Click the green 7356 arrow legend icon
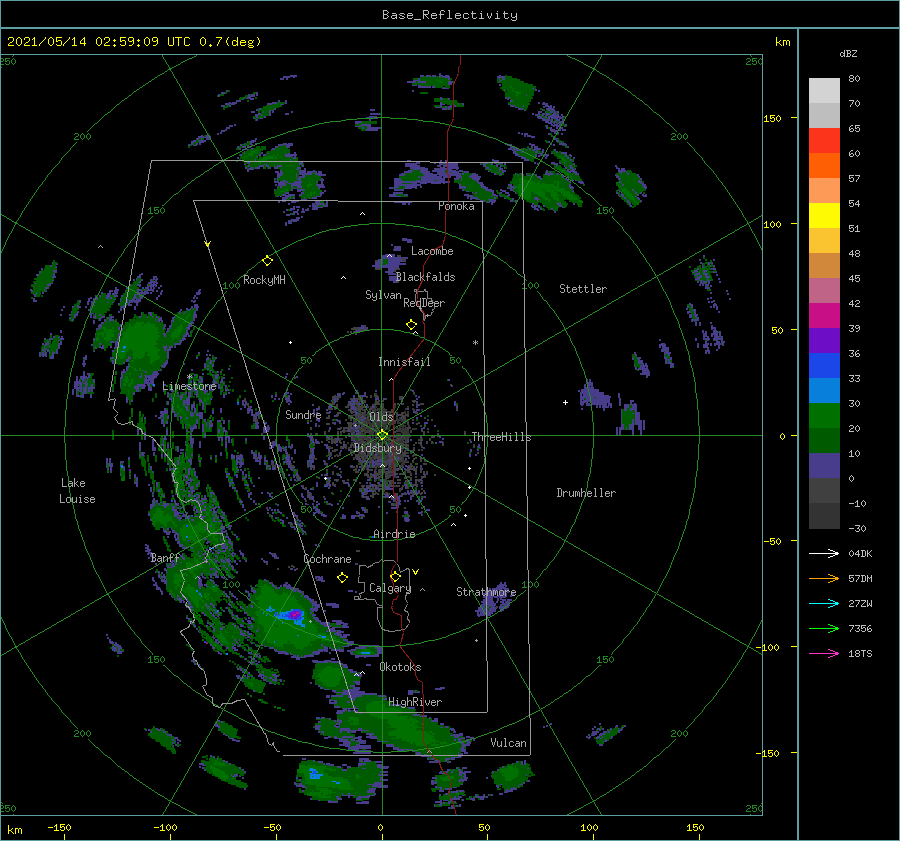 pyautogui.click(x=824, y=629)
